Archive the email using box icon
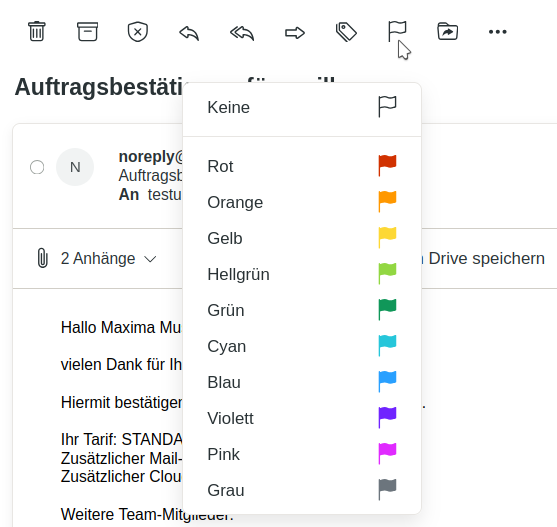Viewport: 557px width, 527px height. click(x=87, y=32)
